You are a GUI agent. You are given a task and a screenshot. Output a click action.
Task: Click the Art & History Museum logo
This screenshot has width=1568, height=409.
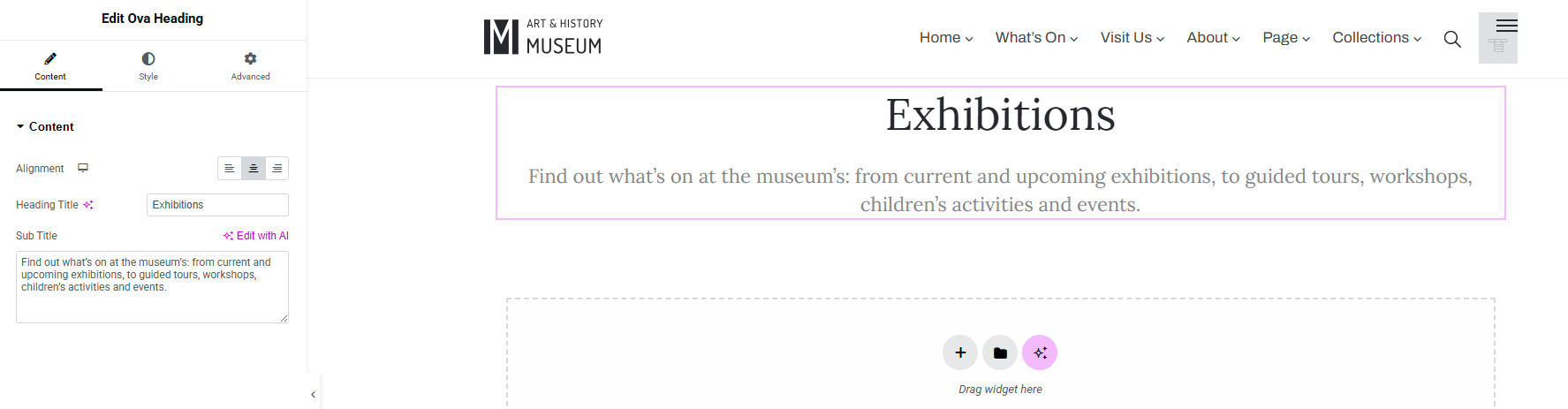tap(543, 37)
